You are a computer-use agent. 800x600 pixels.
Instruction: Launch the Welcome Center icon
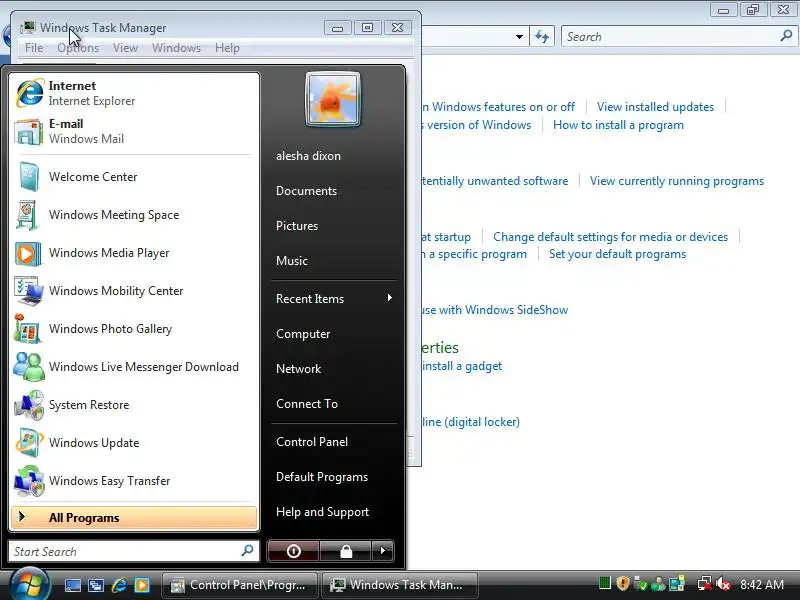tap(28, 177)
